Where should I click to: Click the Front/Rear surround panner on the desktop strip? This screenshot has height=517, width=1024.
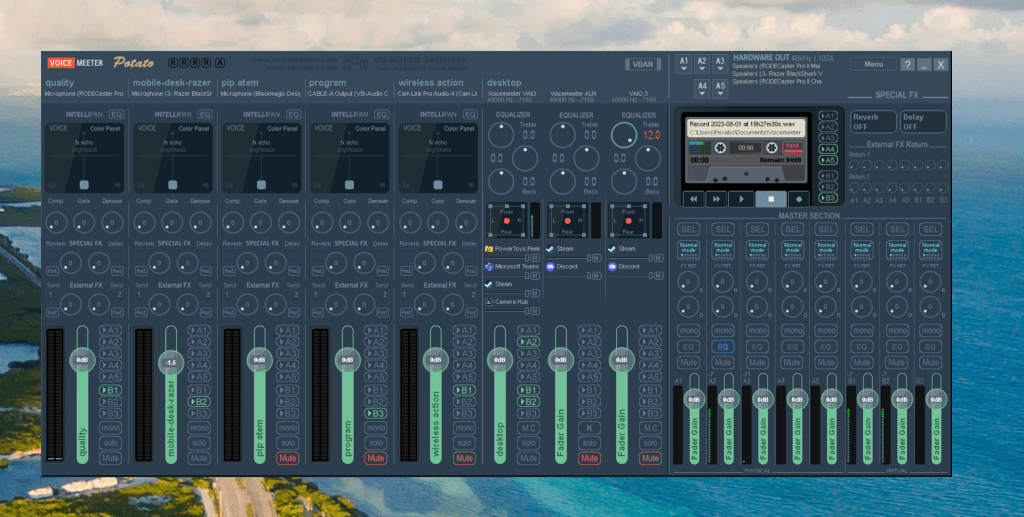pos(507,221)
